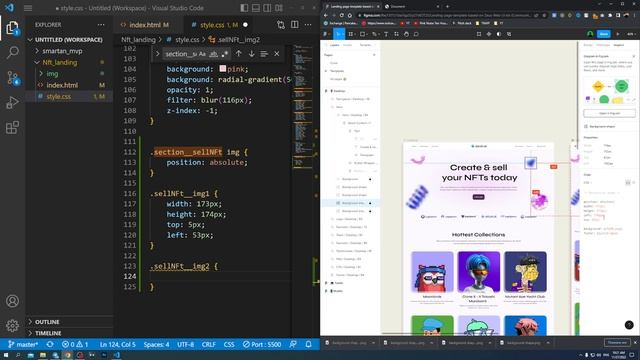Click the Figma Present play icon
The width and height of the screenshot is (640, 360).
tap(618, 34)
